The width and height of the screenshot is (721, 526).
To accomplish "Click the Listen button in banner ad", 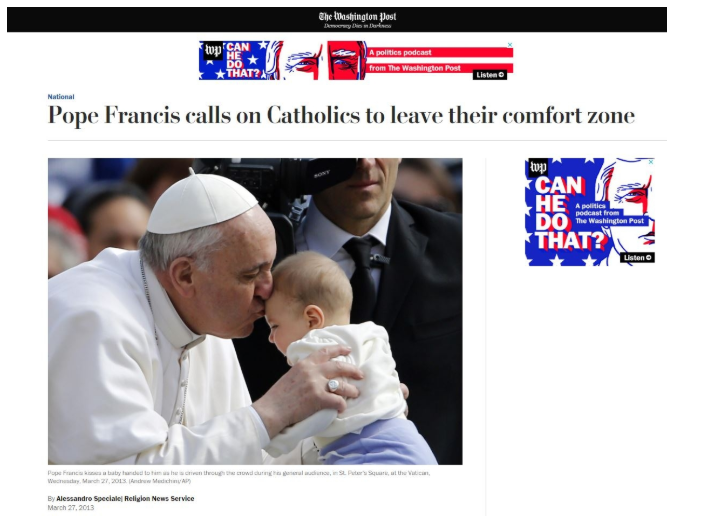I will [x=490, y=74].
